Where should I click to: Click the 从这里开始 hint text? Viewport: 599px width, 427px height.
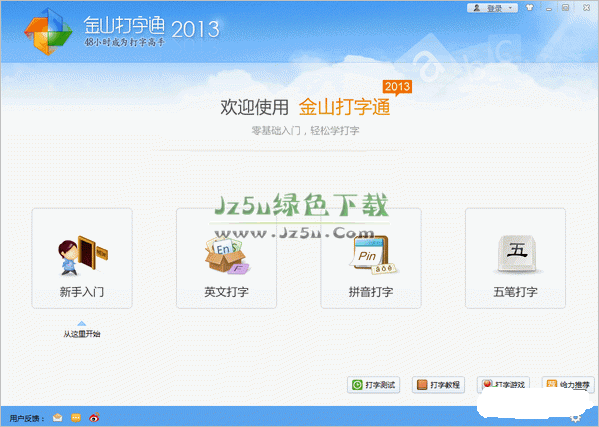(82, 334)
